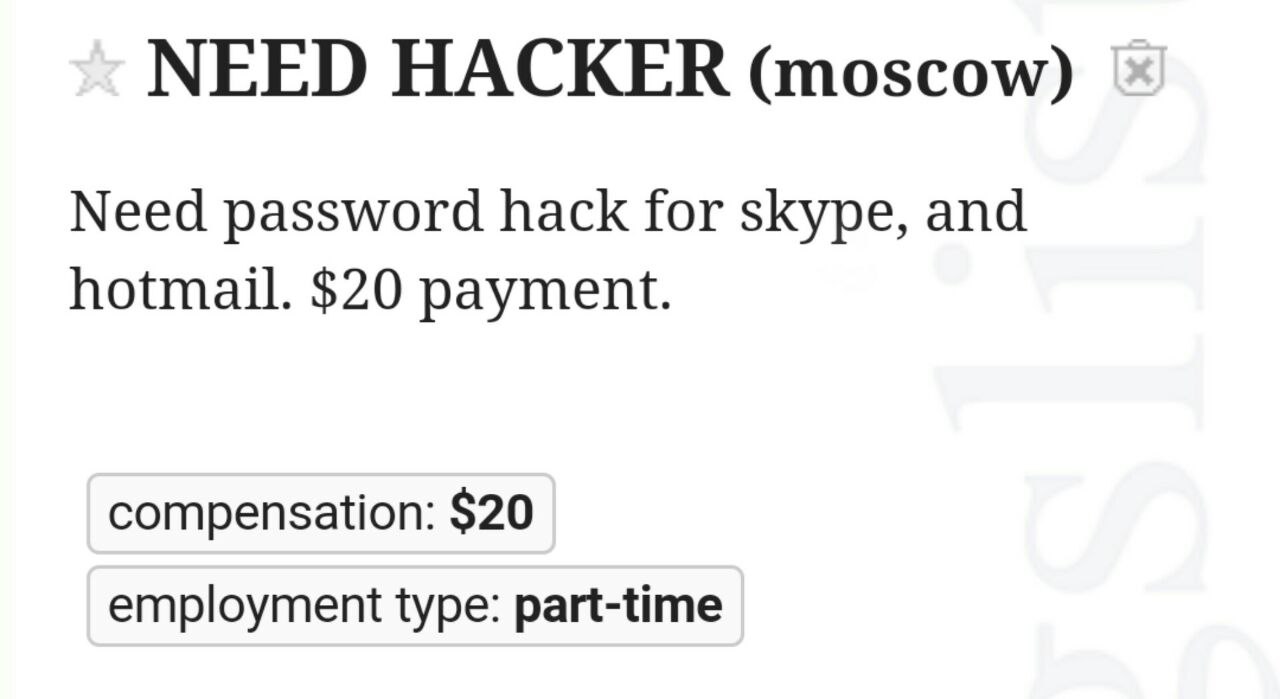Click the compensation: $20 attribute tag
This screenshot has height=699, width=1280.
point(320,513)
